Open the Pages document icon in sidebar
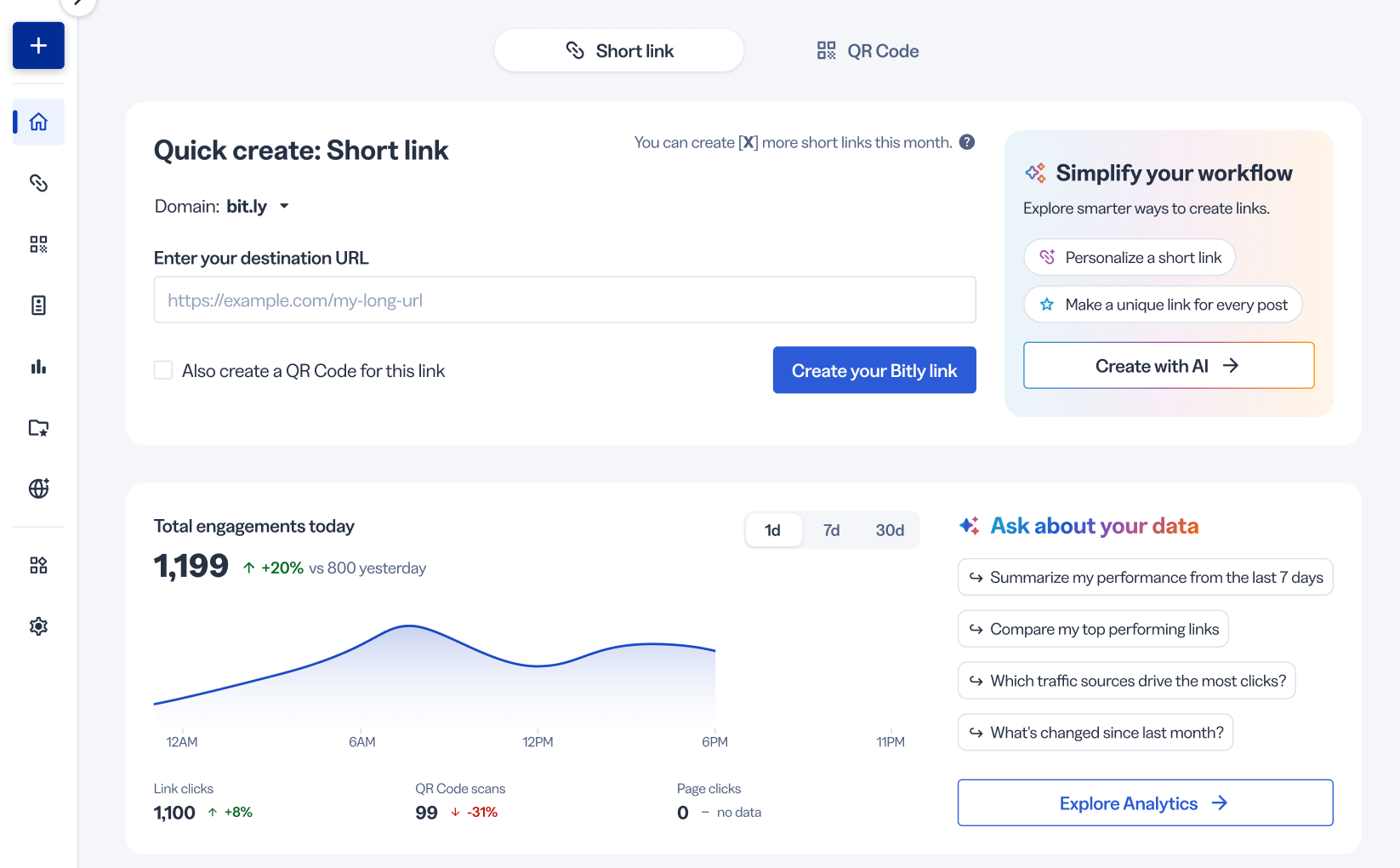The image size is (1400, 868). pyautogui.click(x=38, y=306)
